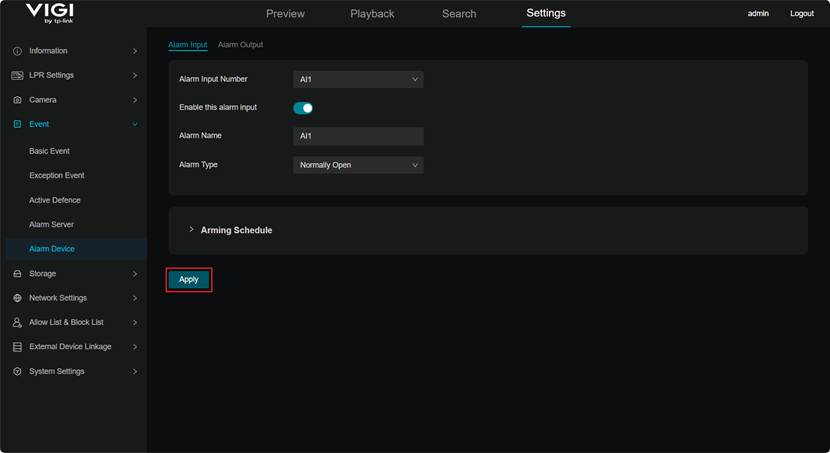Image resolution: width=830 pixels, height=453 pixels.
Task: Expand the External Device Linkage chevron
Action: pos(135,347)
